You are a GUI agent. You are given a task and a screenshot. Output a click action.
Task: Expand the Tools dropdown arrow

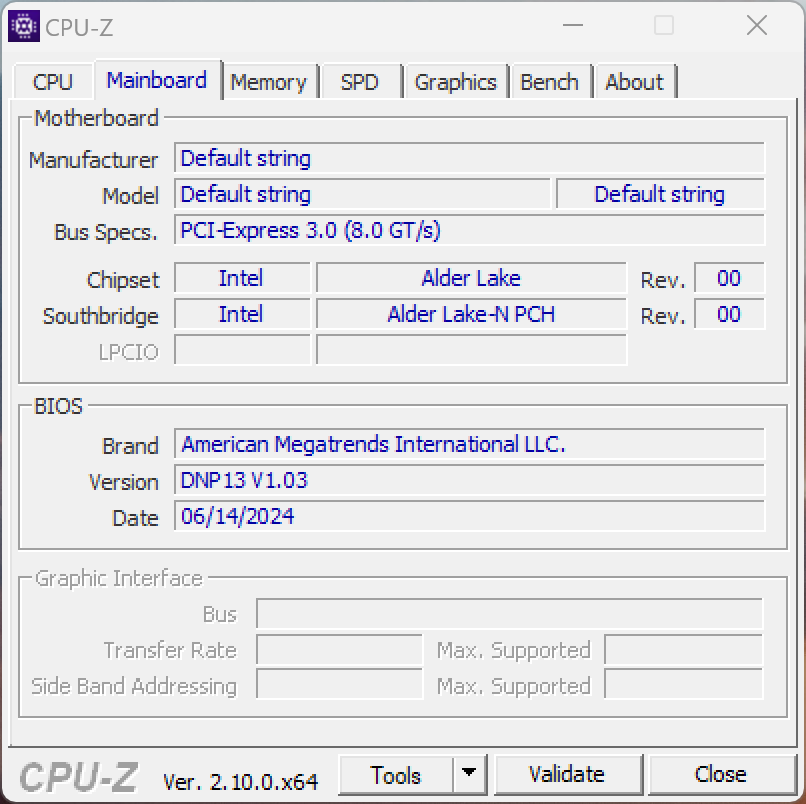click(469, 773)
